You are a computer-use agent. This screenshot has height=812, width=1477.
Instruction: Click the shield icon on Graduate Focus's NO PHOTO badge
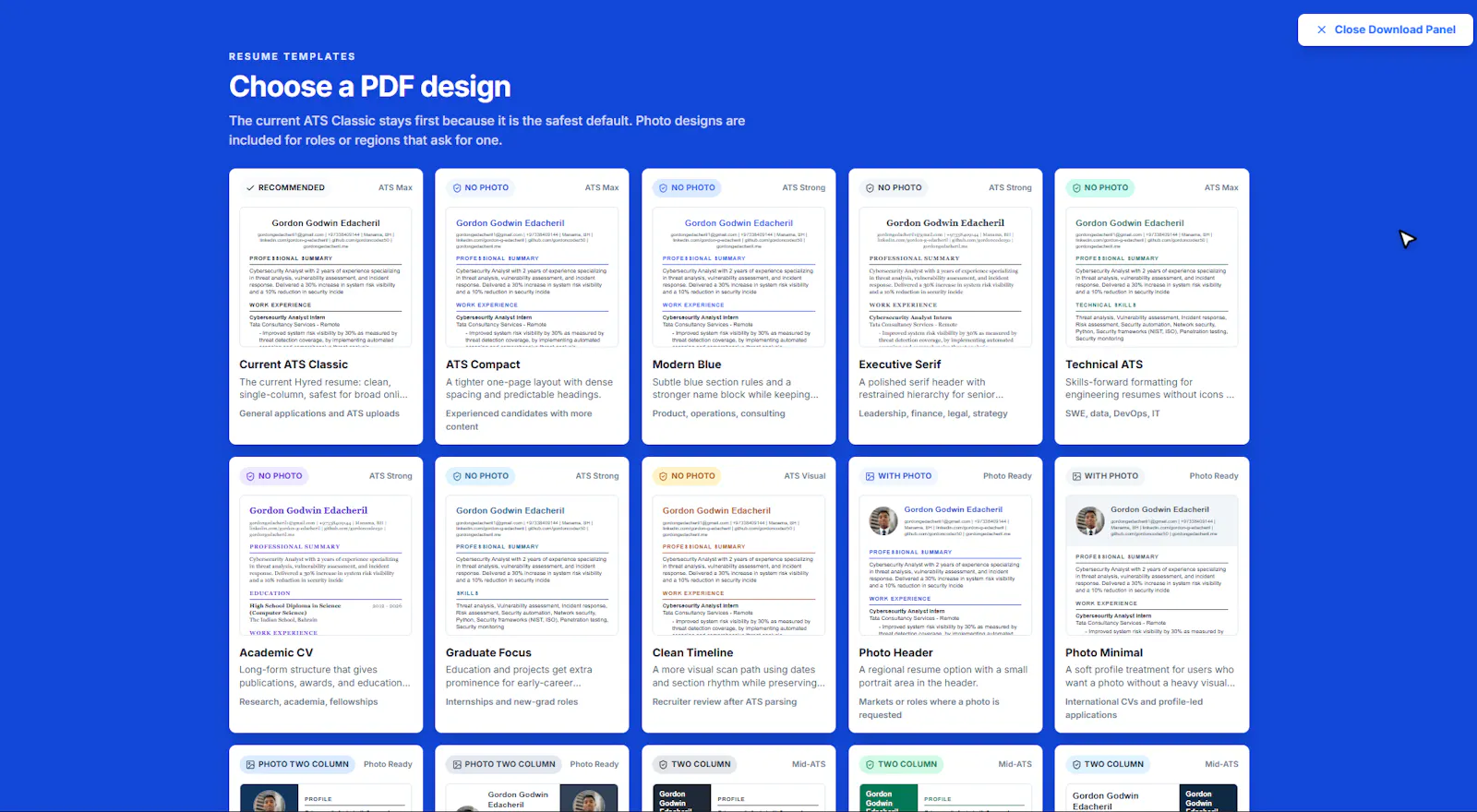click(x=457, y=476)
